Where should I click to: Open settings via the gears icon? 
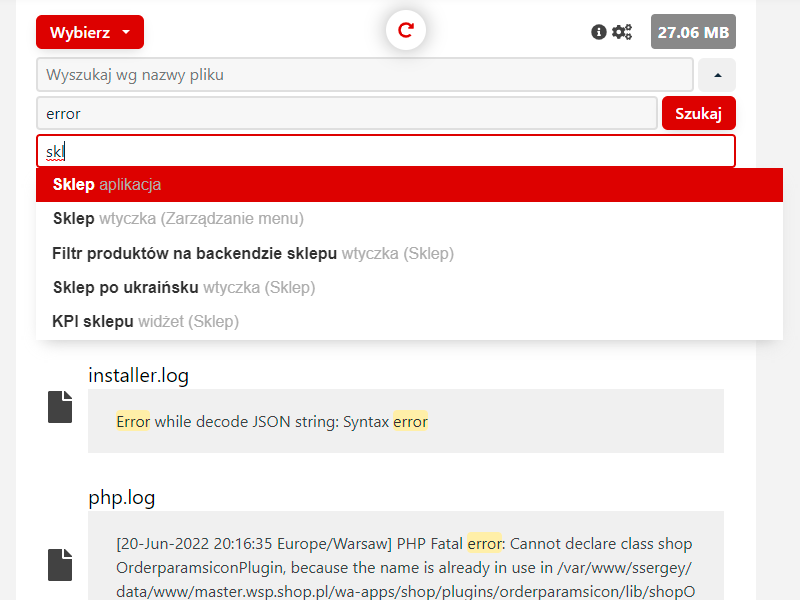[622, 32]
